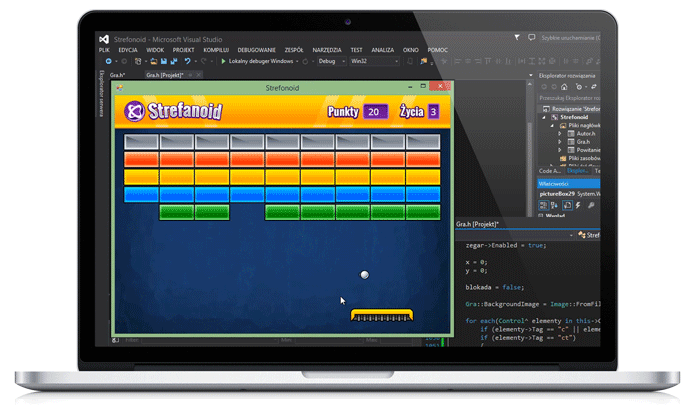Screen dimensions: 695x411
Task: Click the Undo arrow in the toolbar
Action: tap(188, 60)
